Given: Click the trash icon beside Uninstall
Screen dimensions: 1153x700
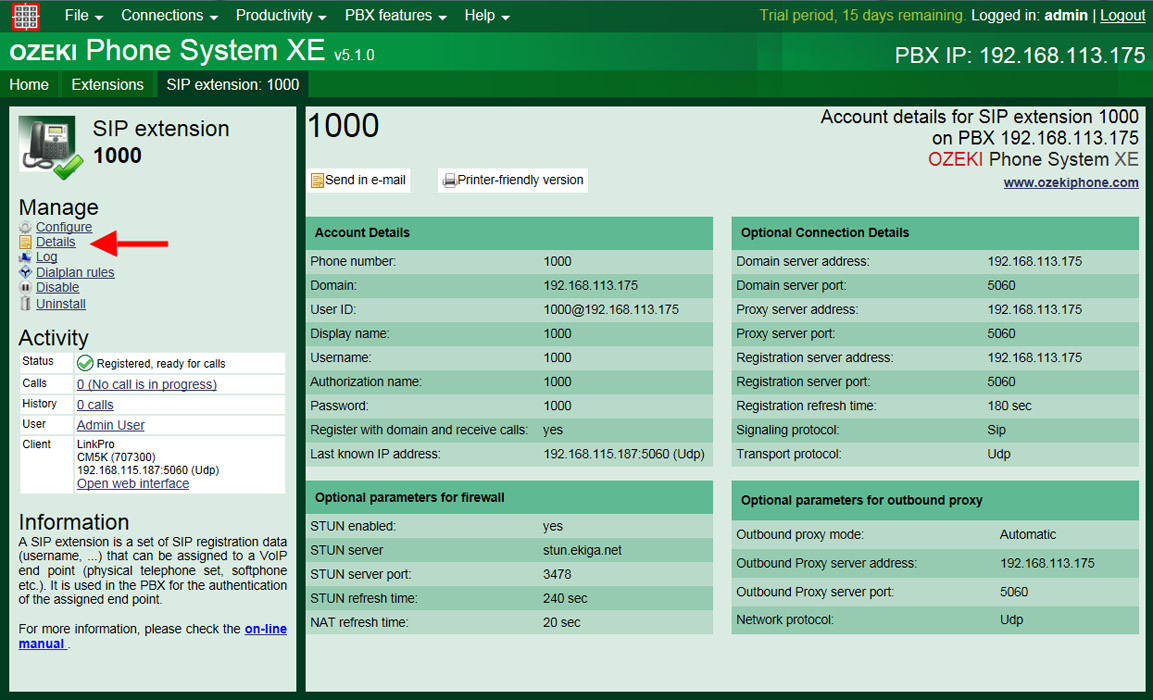Looking at the screenshot, I should (26, 304).
